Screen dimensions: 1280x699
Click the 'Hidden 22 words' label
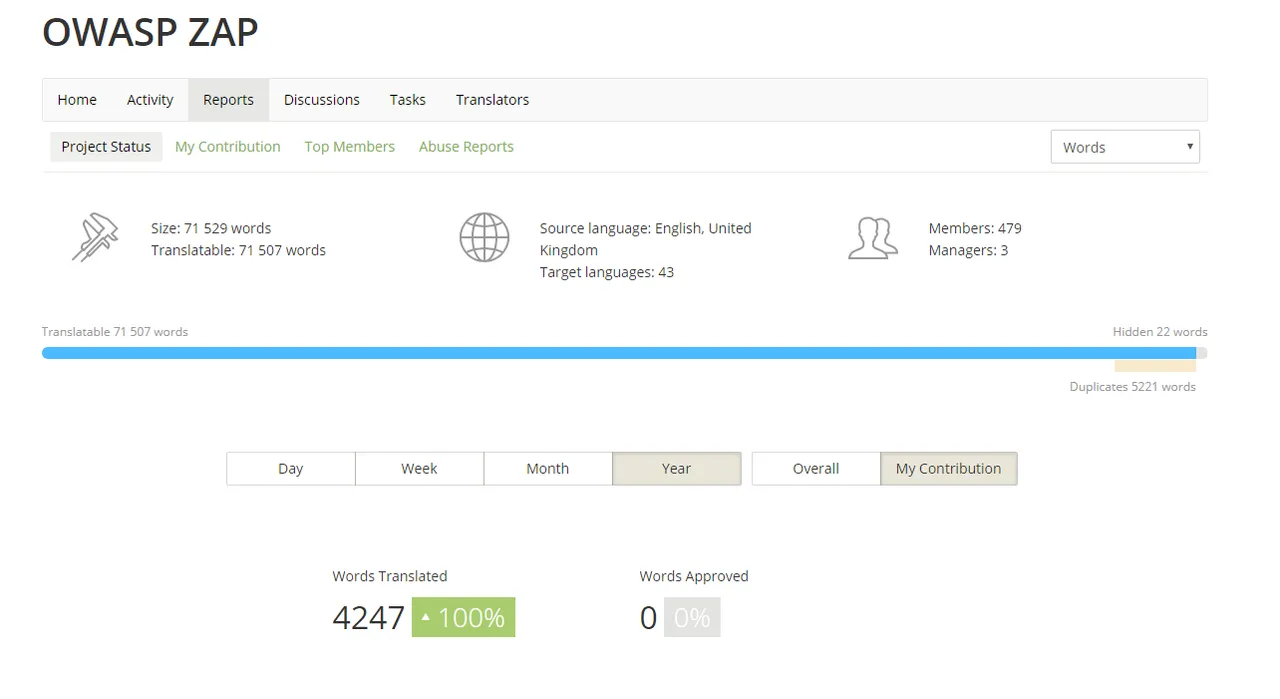click(x=1160, y=331)
